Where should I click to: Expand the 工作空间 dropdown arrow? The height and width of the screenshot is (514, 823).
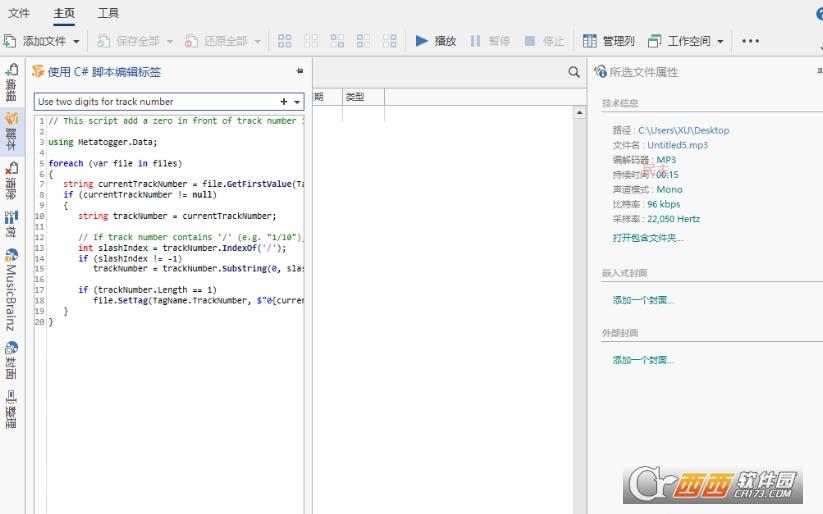pyautogui.click(x=720, y=41)
